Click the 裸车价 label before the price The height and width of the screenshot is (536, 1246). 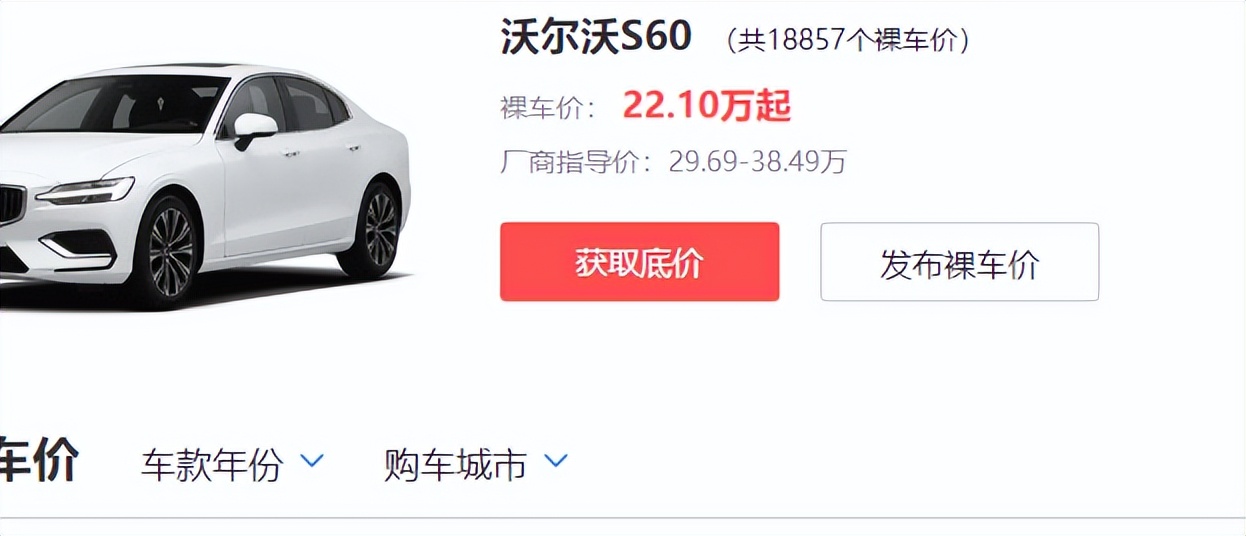click(549, 107)
